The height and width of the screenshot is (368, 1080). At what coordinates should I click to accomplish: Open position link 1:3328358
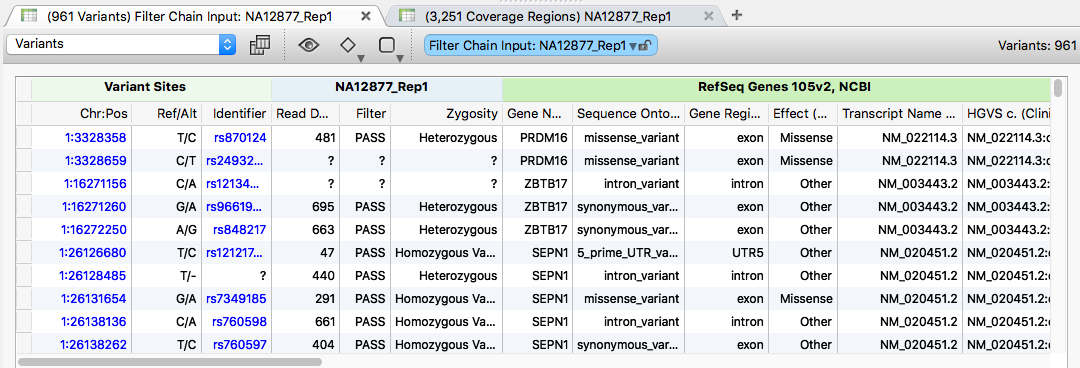coord(96,138)
